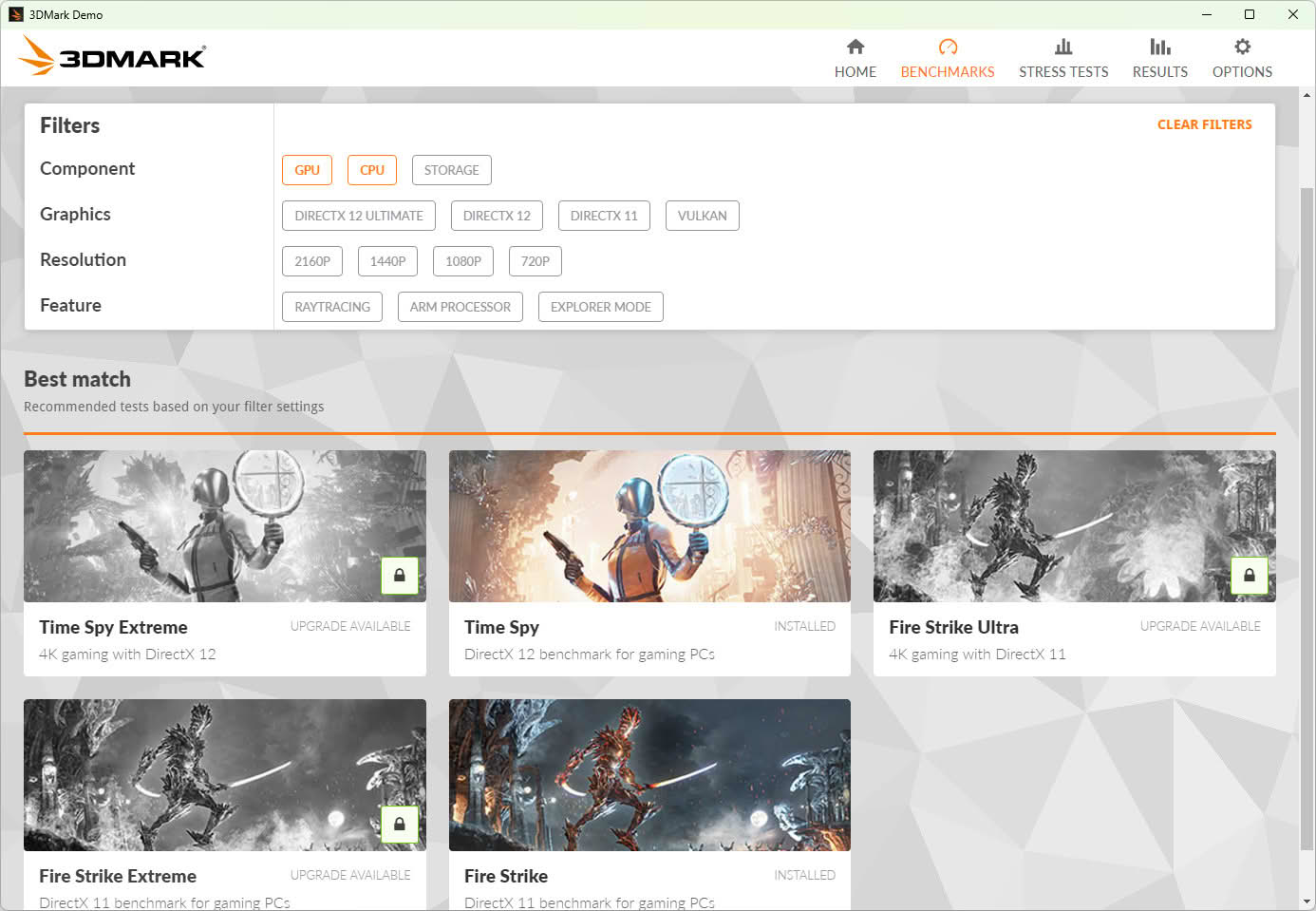Click the vertical scrollbar down arrow

(x=1307, y=901)
